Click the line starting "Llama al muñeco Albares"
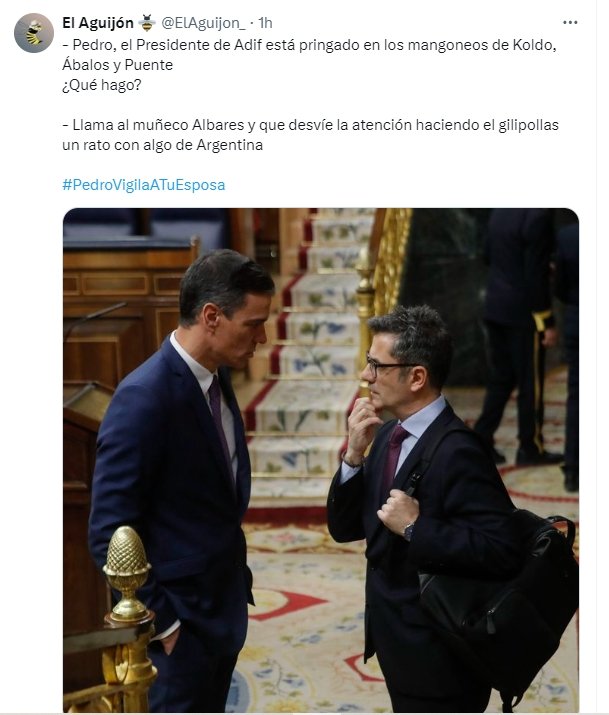This screenshot has width=609, height=715. tap(310, 125)
